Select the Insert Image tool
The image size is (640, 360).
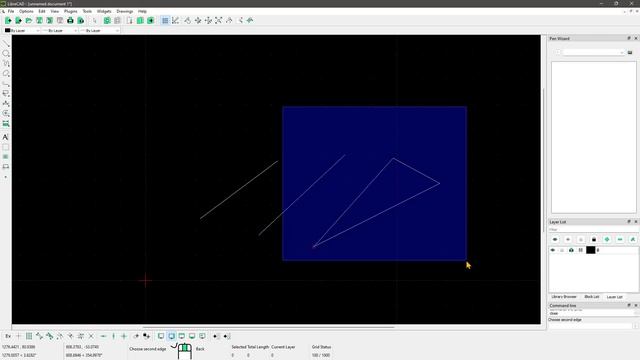tap(6, 157)
